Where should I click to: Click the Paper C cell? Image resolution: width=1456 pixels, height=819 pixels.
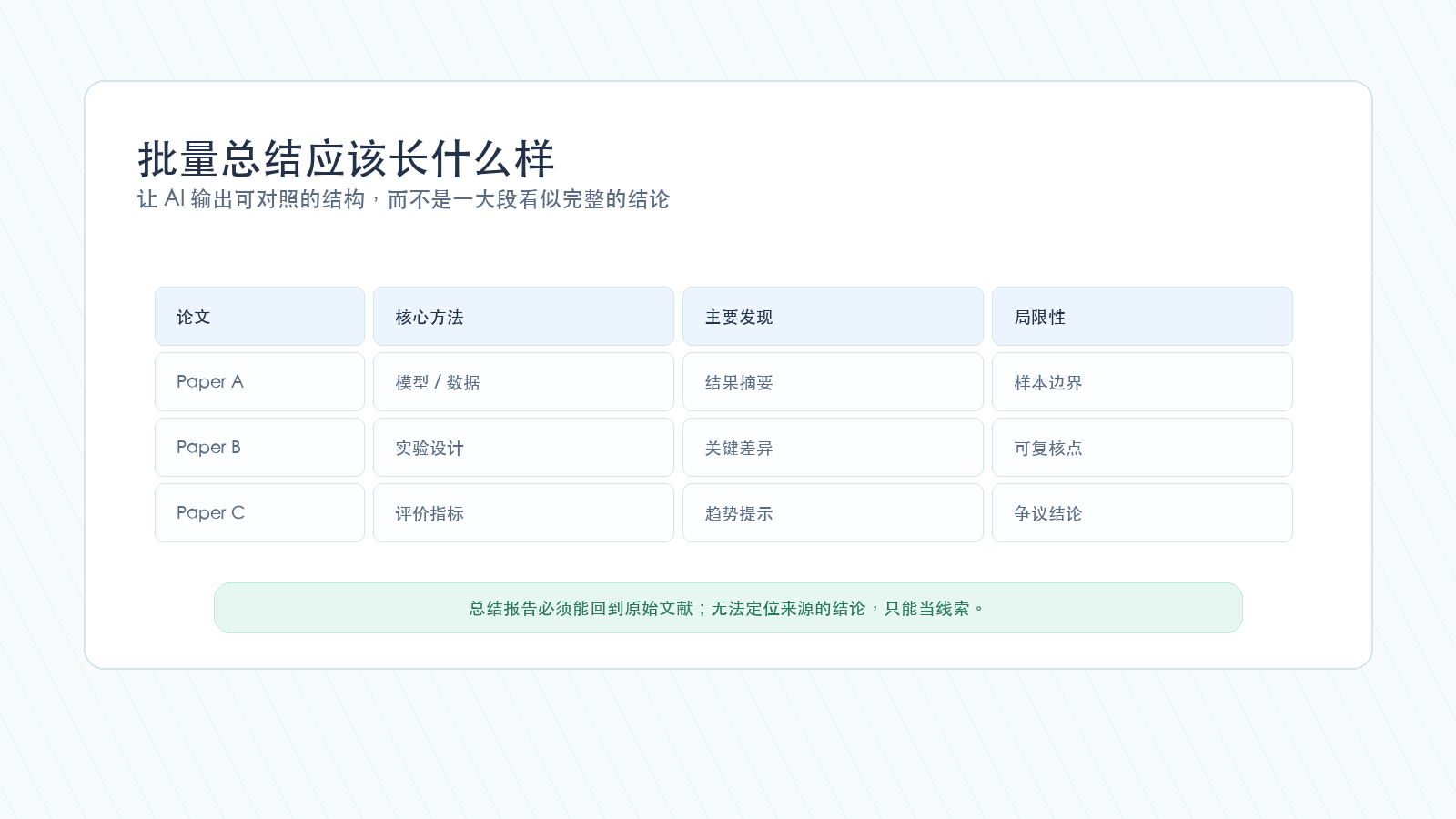coord(259,513)
